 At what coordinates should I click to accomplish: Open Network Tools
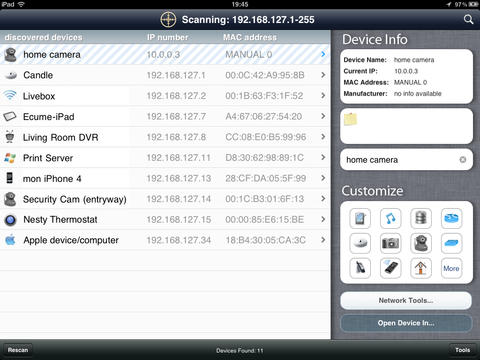click(x=406, y=300)
